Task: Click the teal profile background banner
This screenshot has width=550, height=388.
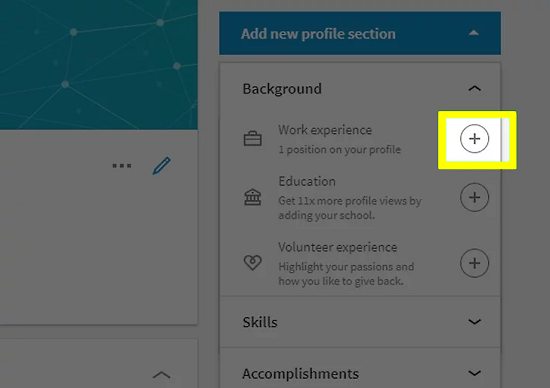Action: coord(99,65)
